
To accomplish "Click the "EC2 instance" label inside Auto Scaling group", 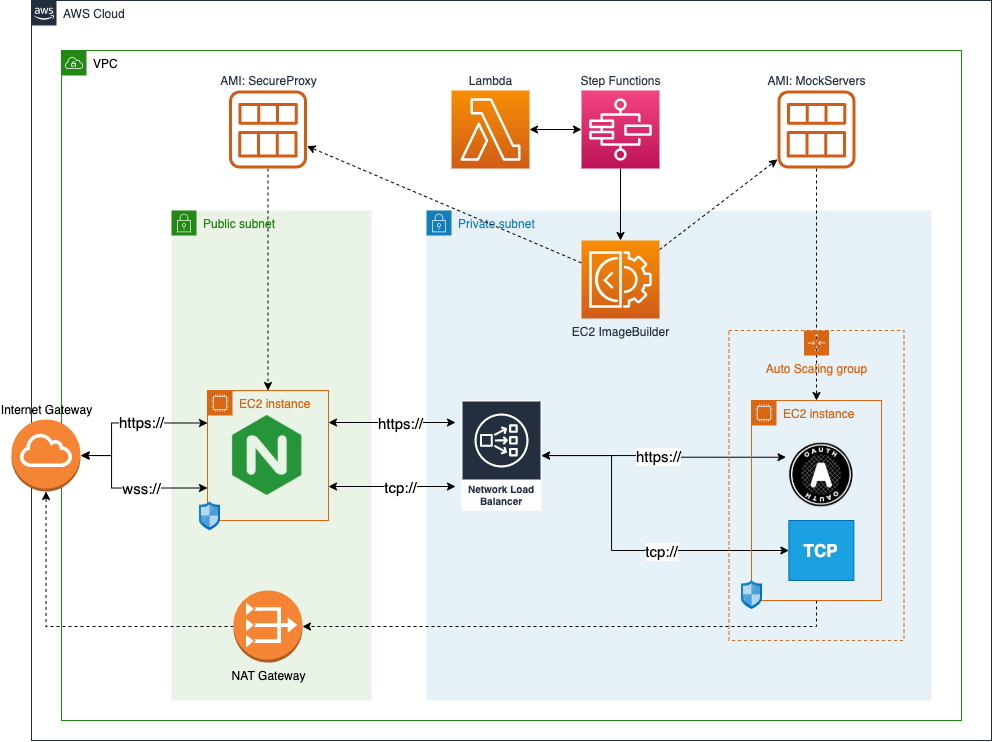I will [x=818, y=414].
